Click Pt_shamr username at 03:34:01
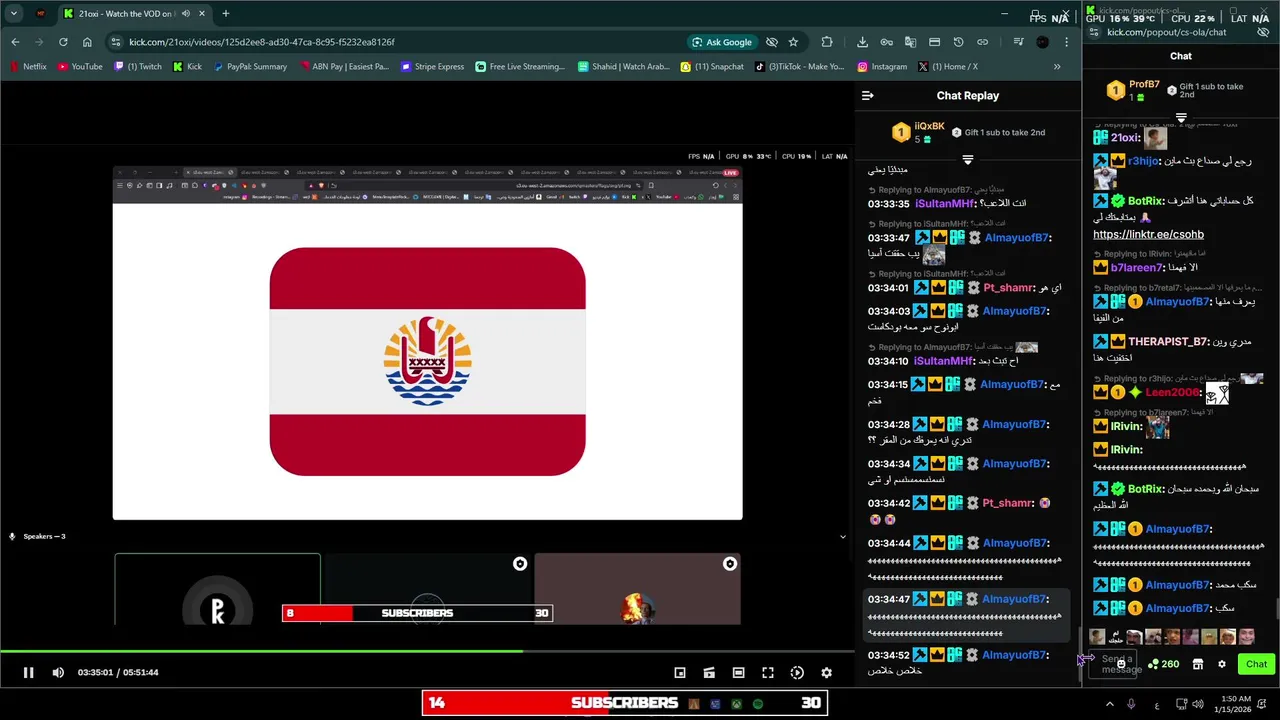The image size is (1280, 720). (1007, 288)
